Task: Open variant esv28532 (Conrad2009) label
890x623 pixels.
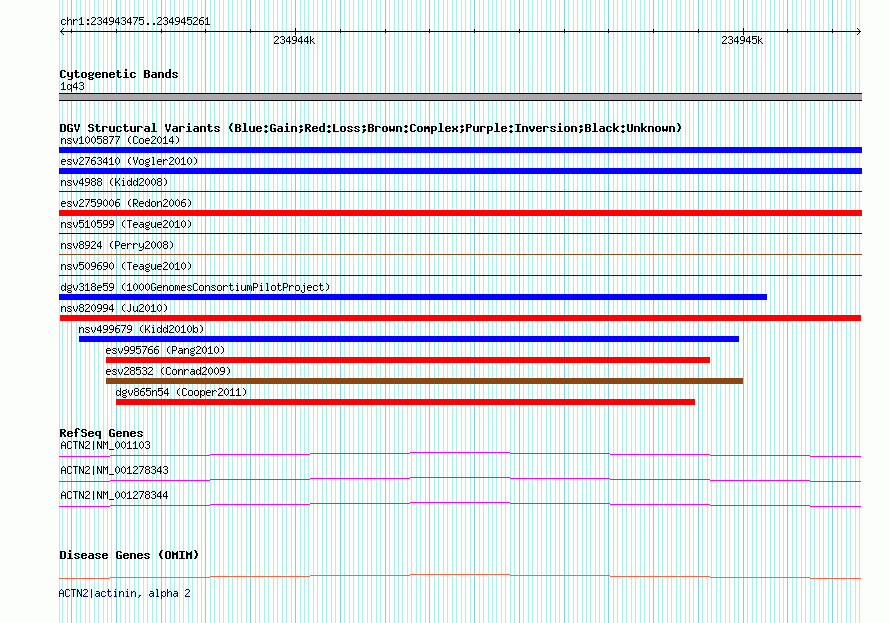Action: 168,371
